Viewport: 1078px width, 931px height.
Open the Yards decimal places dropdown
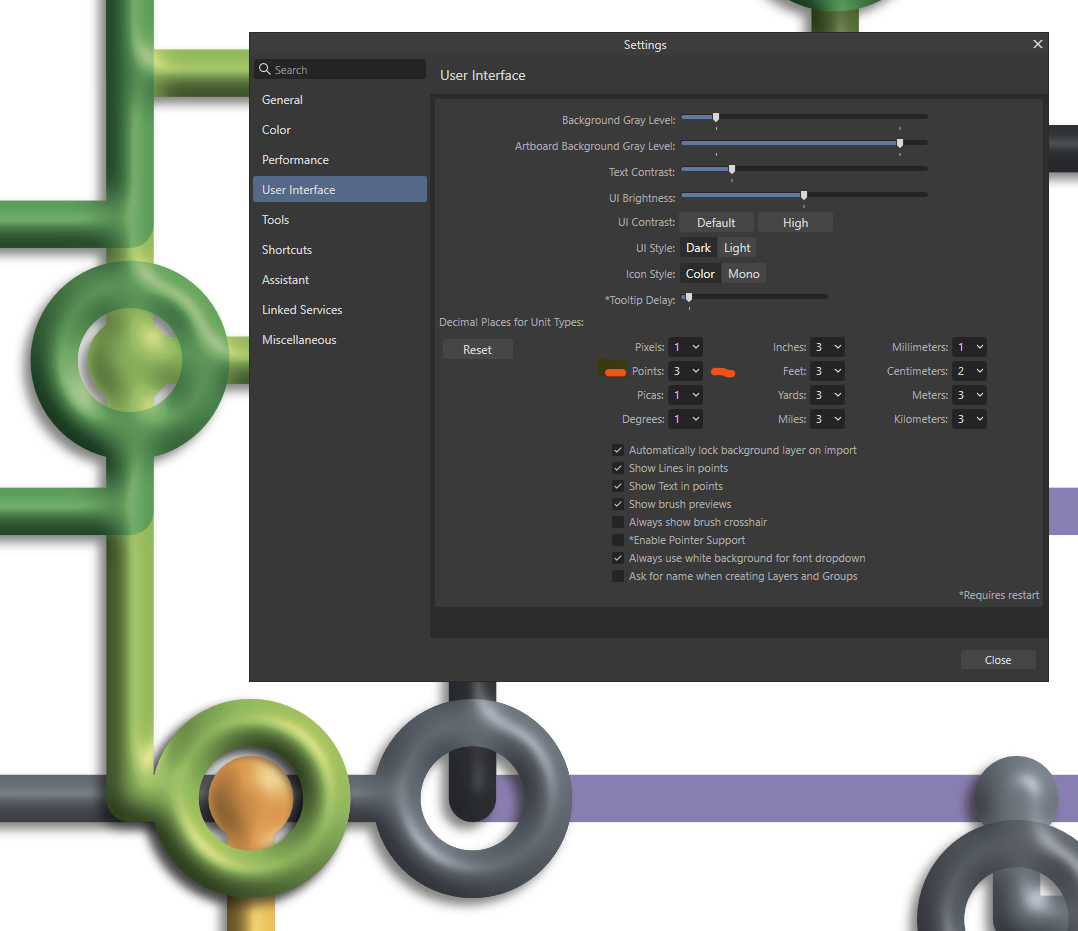(827, 395)
